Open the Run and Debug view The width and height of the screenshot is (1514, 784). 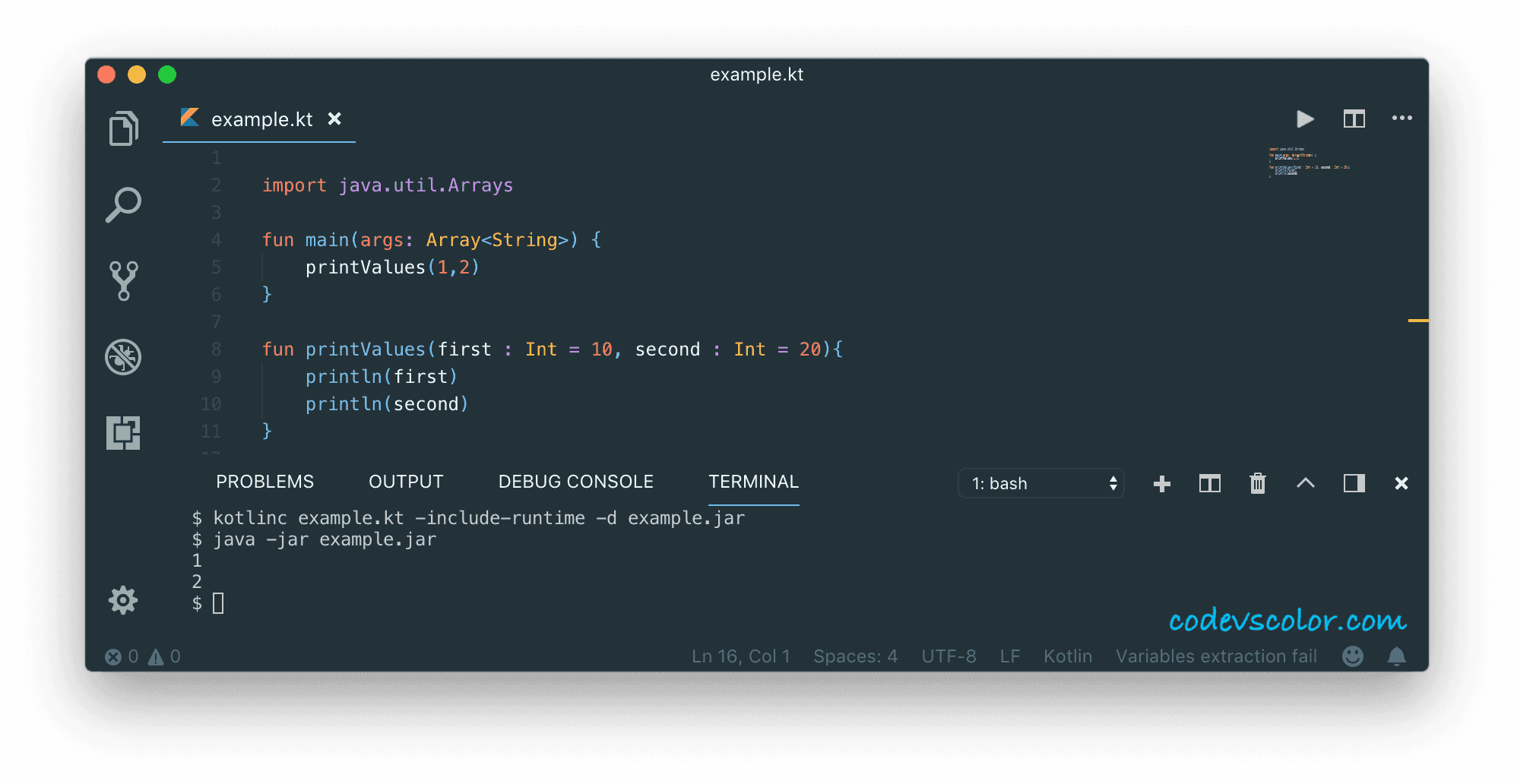coord(124,357)
